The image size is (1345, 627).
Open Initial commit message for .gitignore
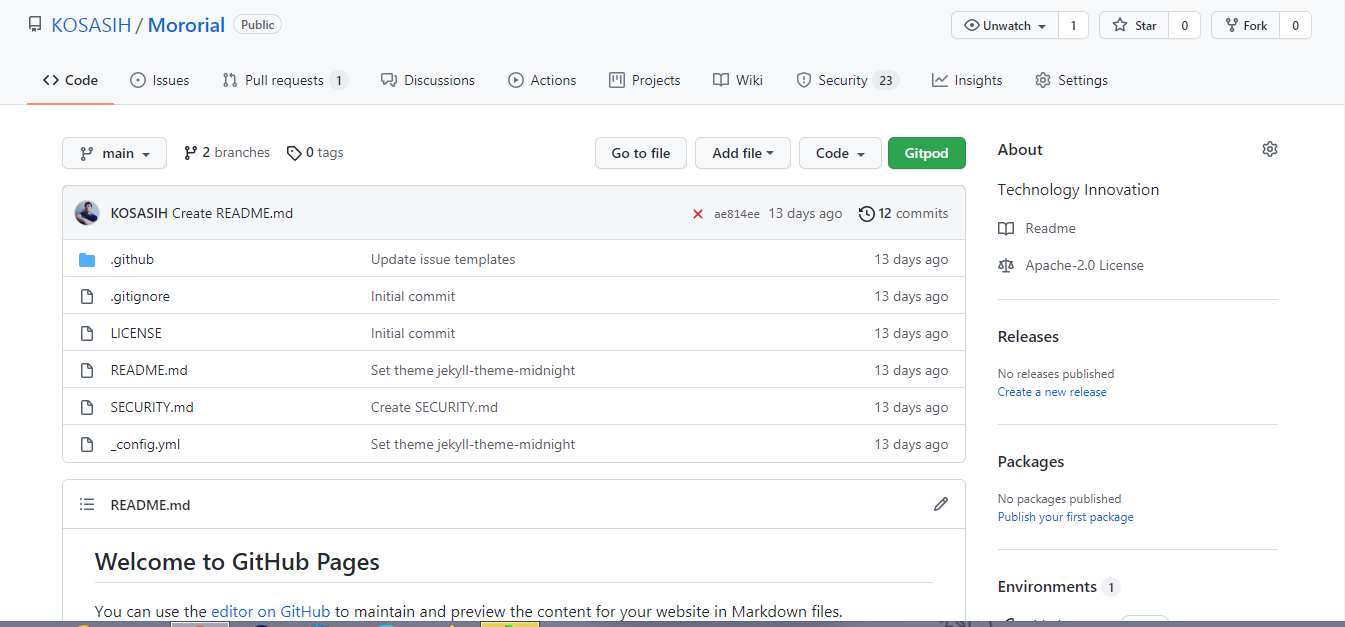pyautogui.click(x=413, y=296)
